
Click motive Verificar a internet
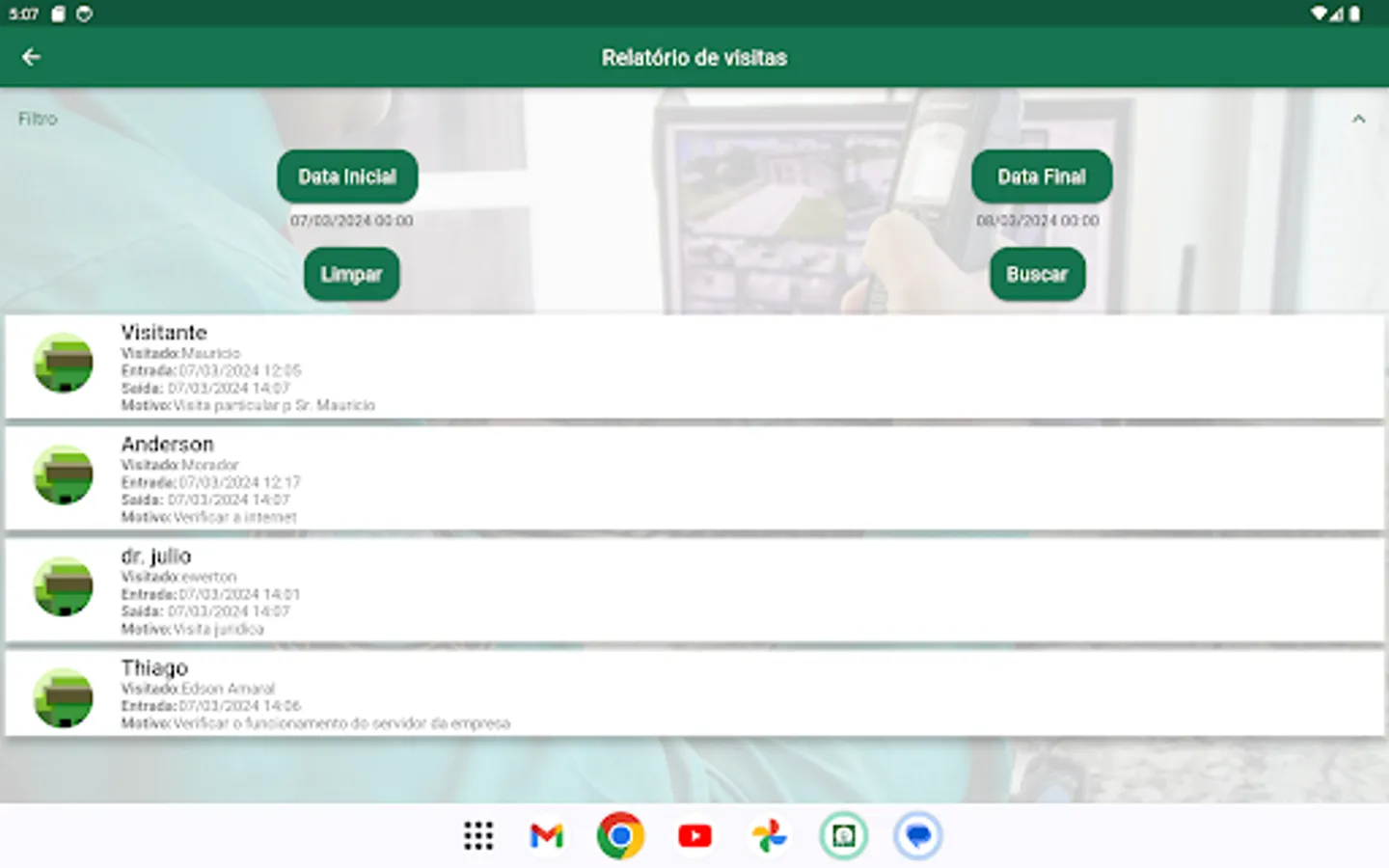coord(209,517)
